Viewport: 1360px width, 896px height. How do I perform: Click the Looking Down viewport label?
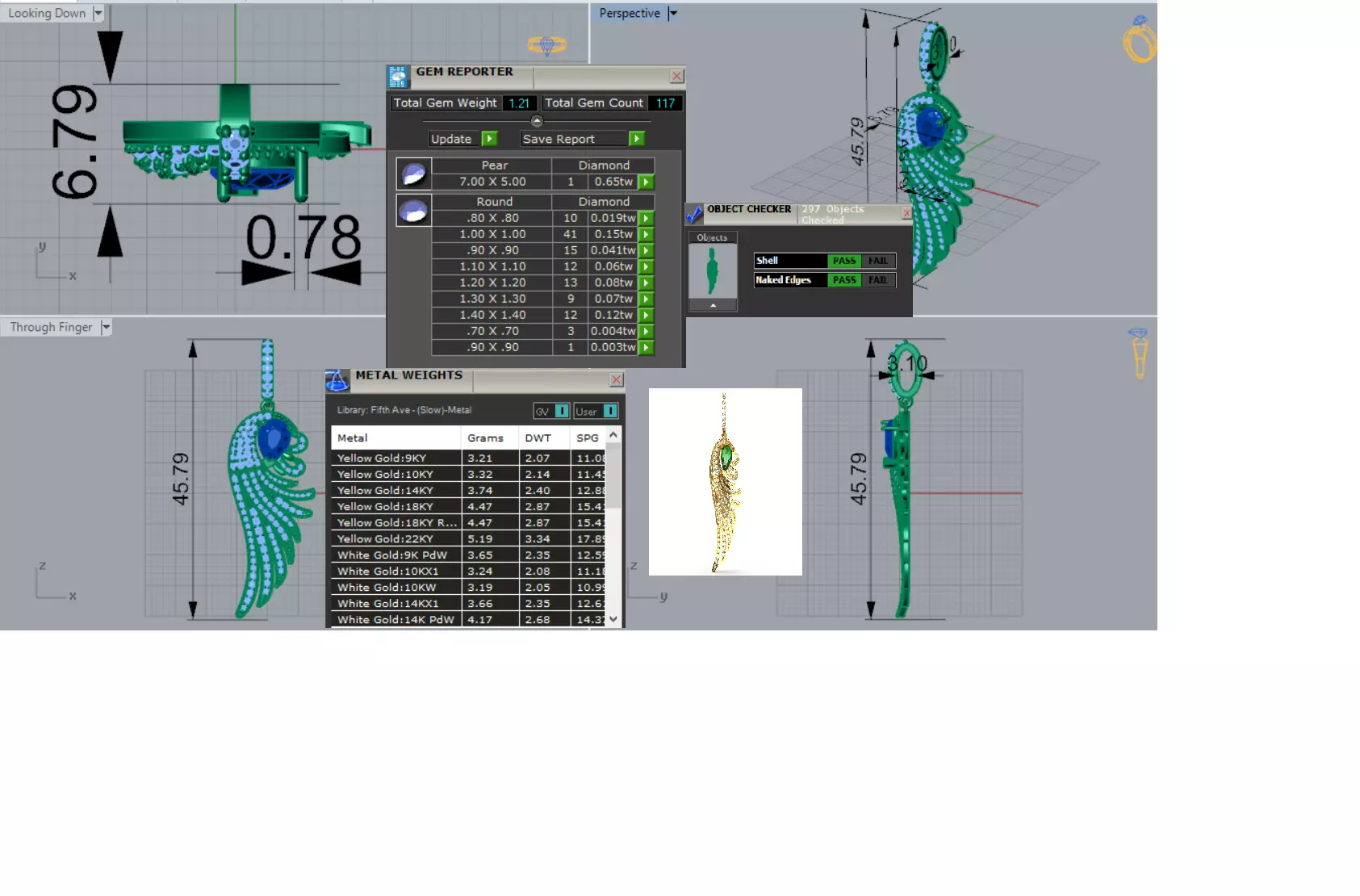click(x=47, y=13)
